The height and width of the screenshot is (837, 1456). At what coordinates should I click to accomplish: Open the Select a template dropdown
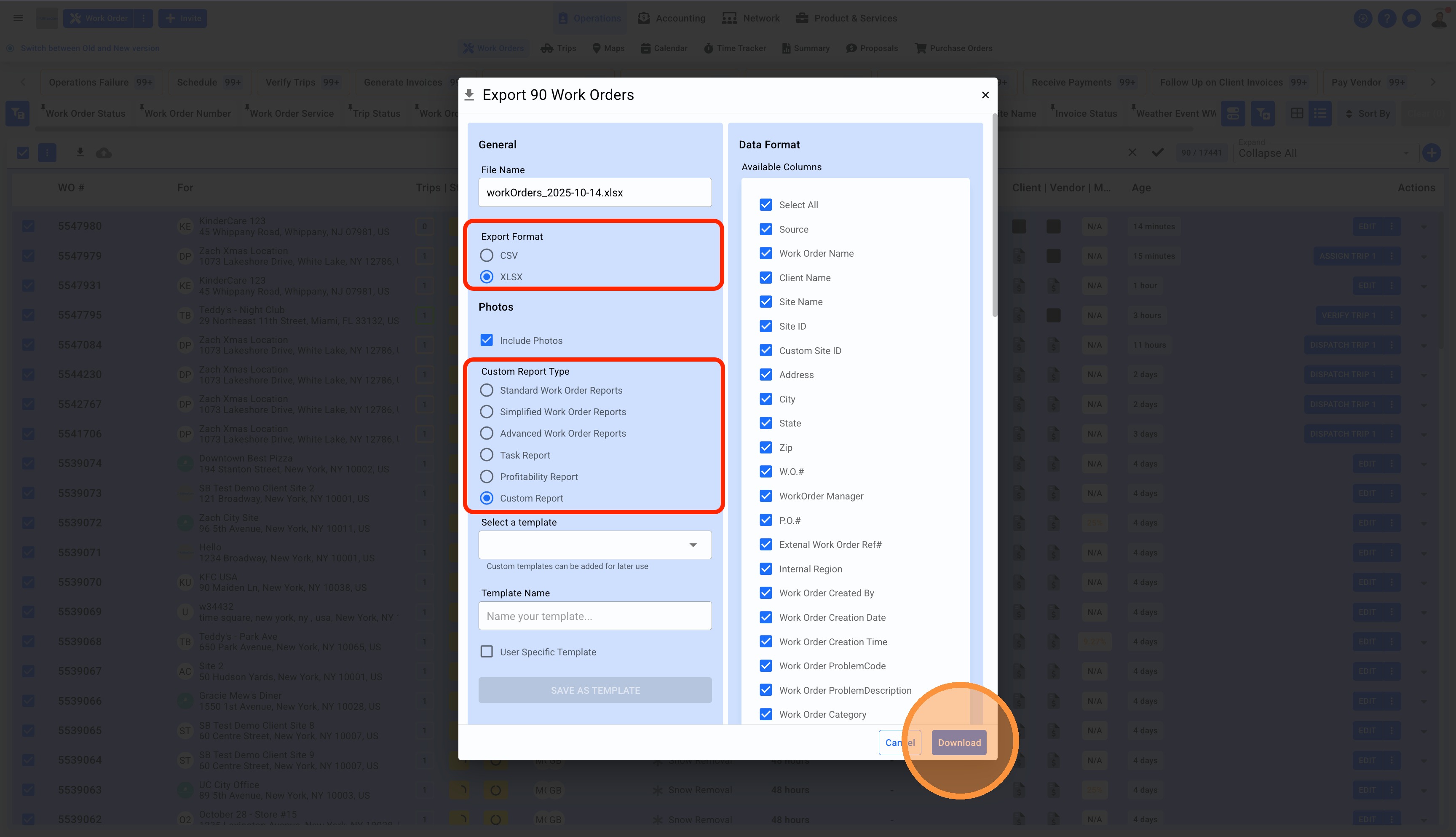[x=595, y=545]
